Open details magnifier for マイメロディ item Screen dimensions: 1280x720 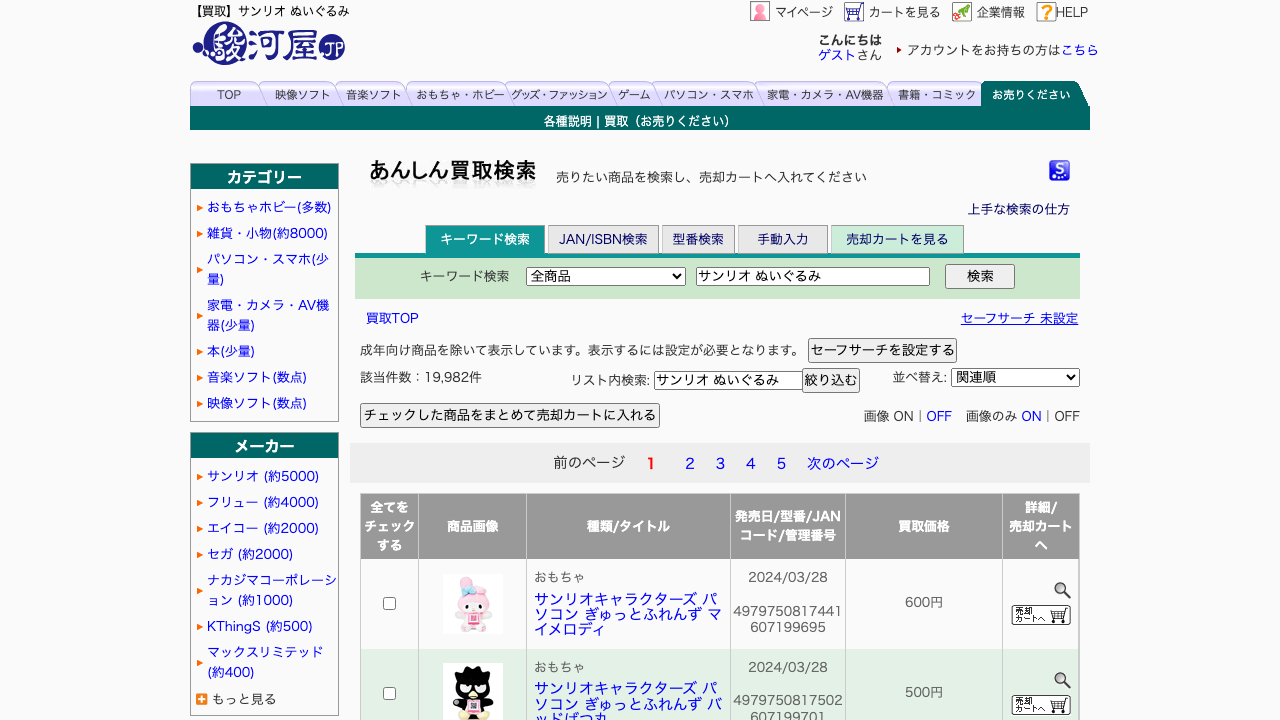(x=1062, y=590)
